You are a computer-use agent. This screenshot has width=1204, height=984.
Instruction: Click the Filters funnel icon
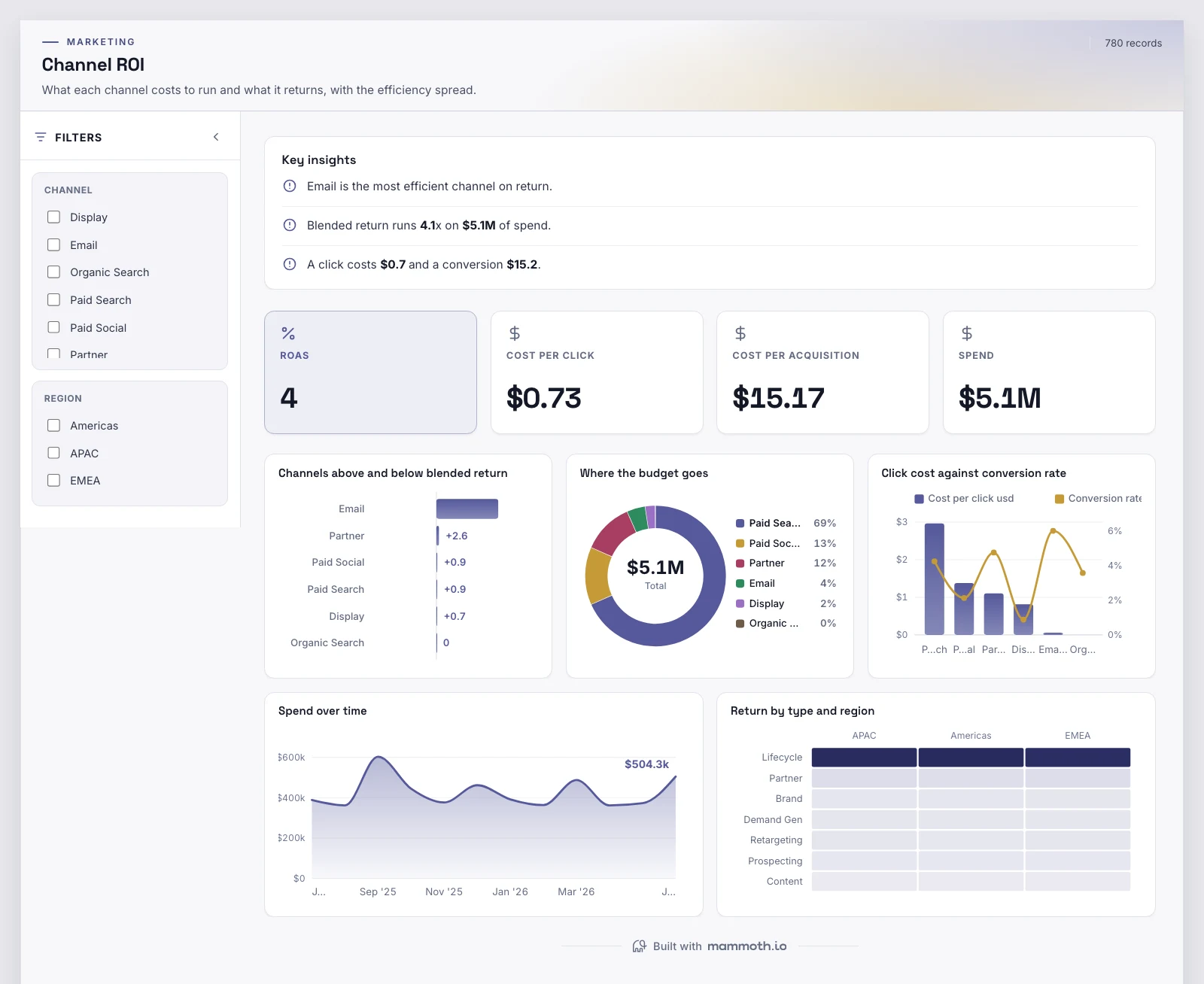(x=41, y=137)
